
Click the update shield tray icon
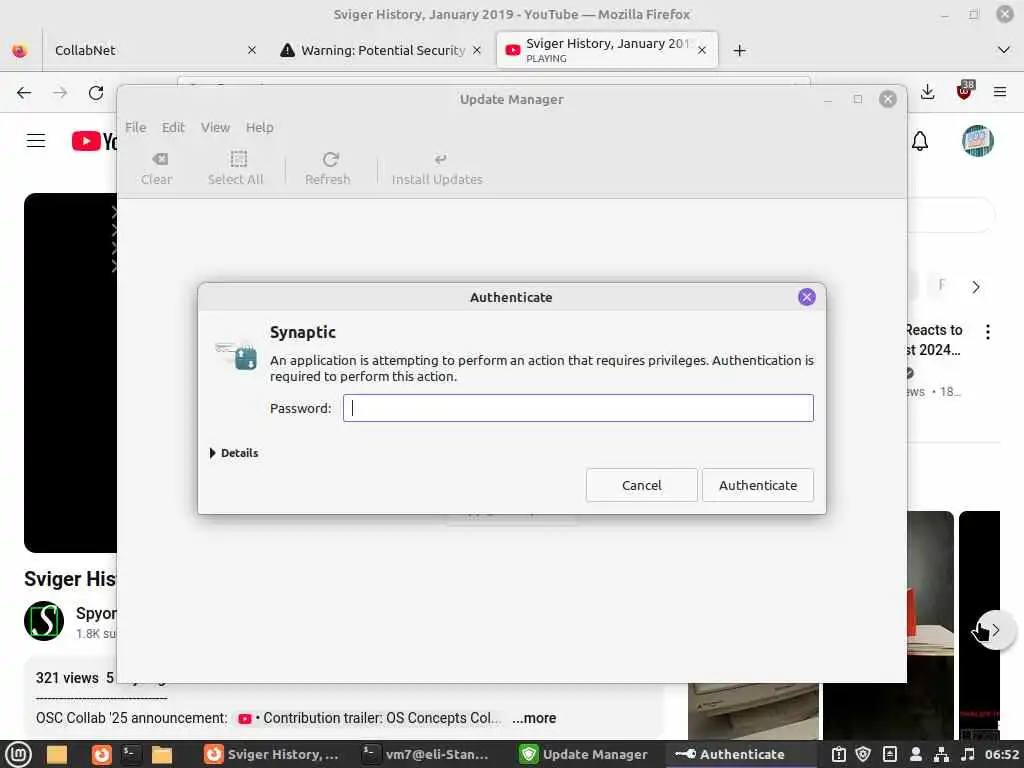[x=863, y=754]
